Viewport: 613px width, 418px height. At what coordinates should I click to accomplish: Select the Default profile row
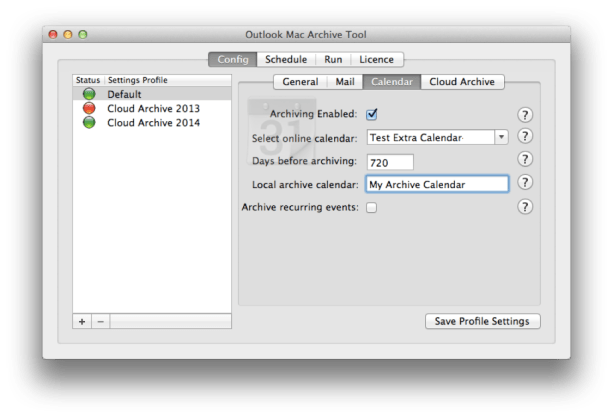pyautogui.click(x=152, y=94)
